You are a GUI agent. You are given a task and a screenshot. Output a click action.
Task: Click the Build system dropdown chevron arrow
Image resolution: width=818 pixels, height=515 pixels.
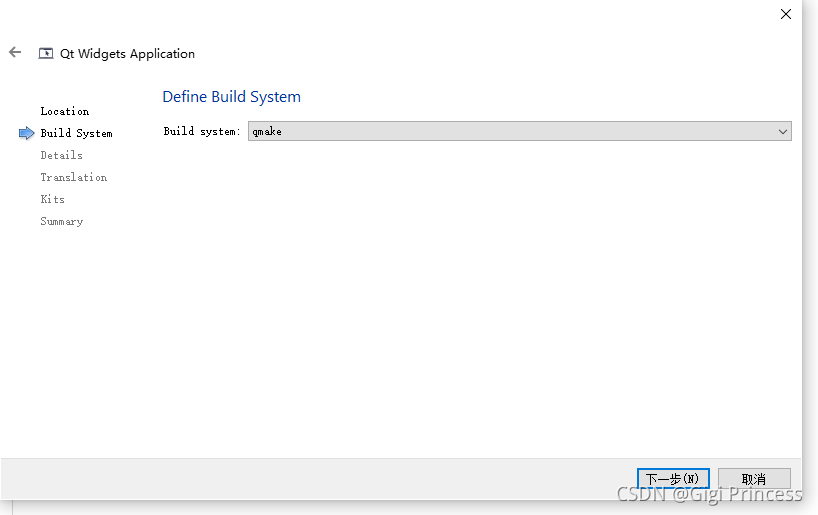(783, 131)
